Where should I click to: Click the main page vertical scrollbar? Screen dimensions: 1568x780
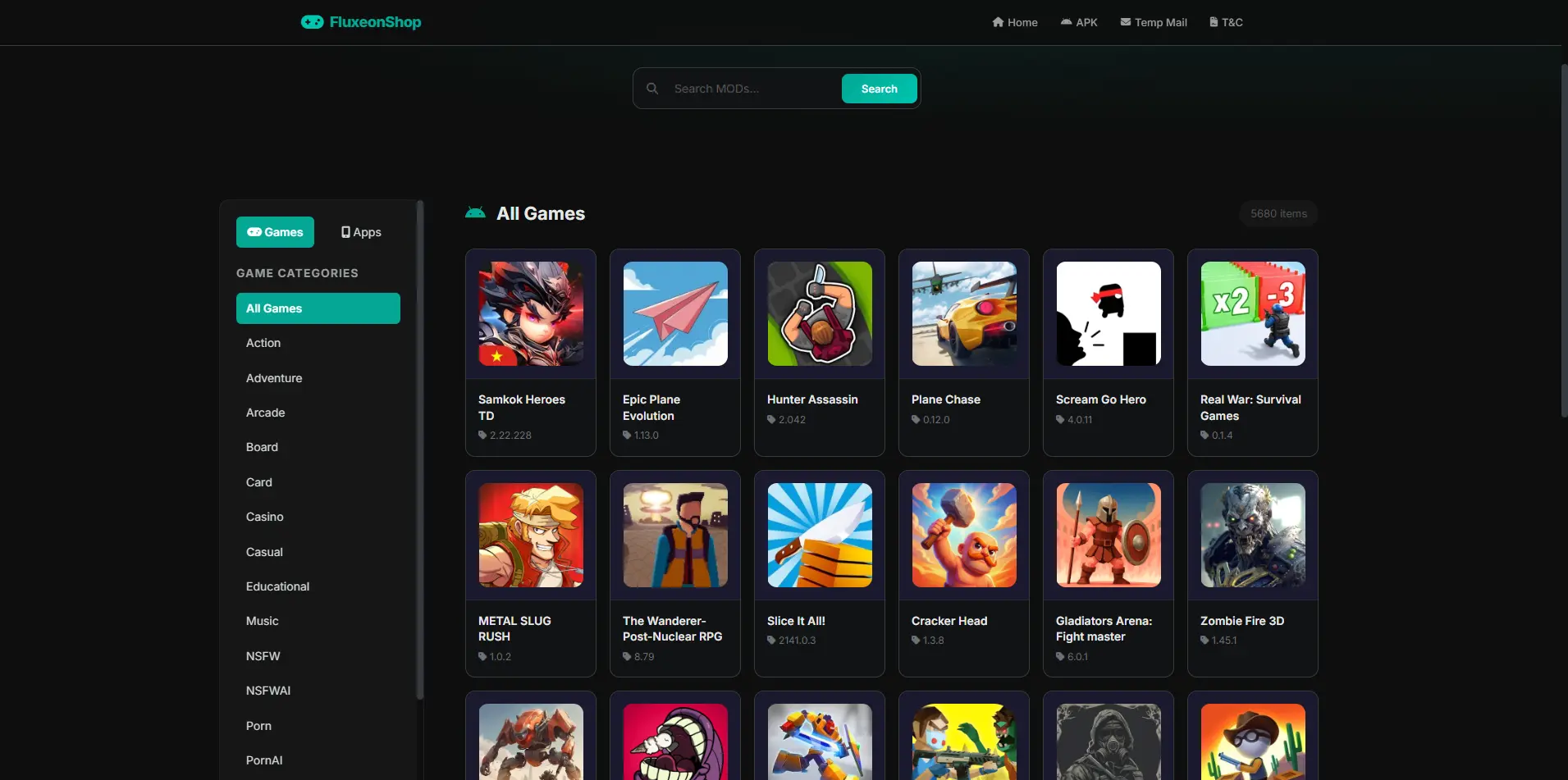1564,243
